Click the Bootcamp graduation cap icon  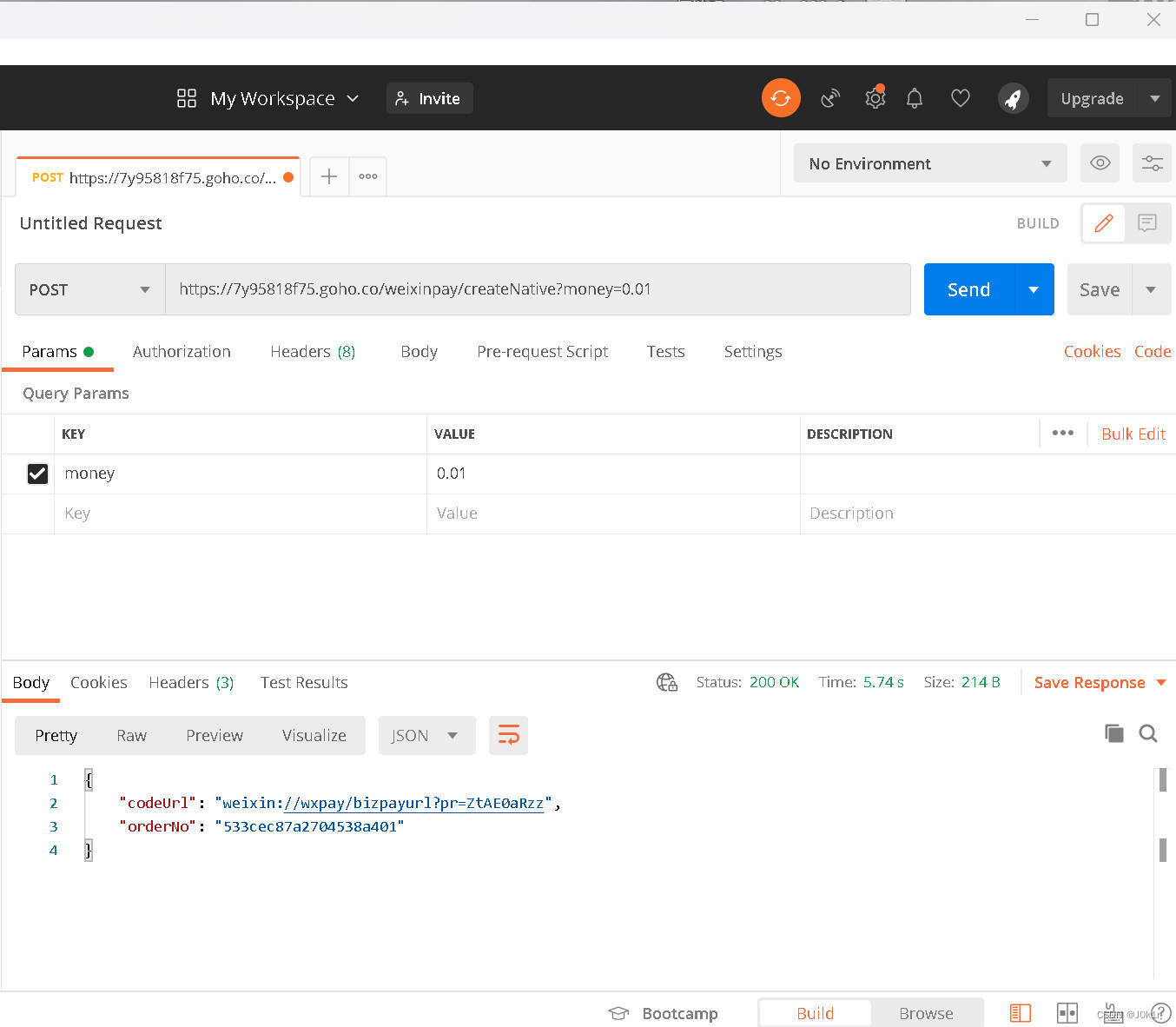618,1013
